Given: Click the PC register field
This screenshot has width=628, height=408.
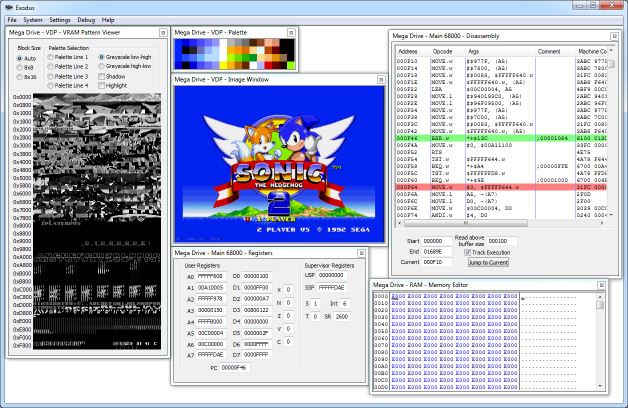Looking at the screenshot, I should tap(235, 368).
